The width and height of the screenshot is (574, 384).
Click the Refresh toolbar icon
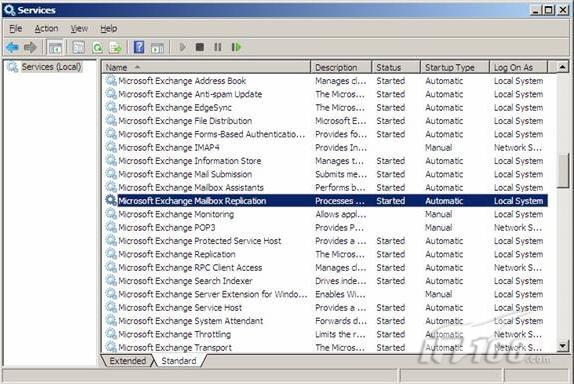pyautogui.click(x=97, y=48)
